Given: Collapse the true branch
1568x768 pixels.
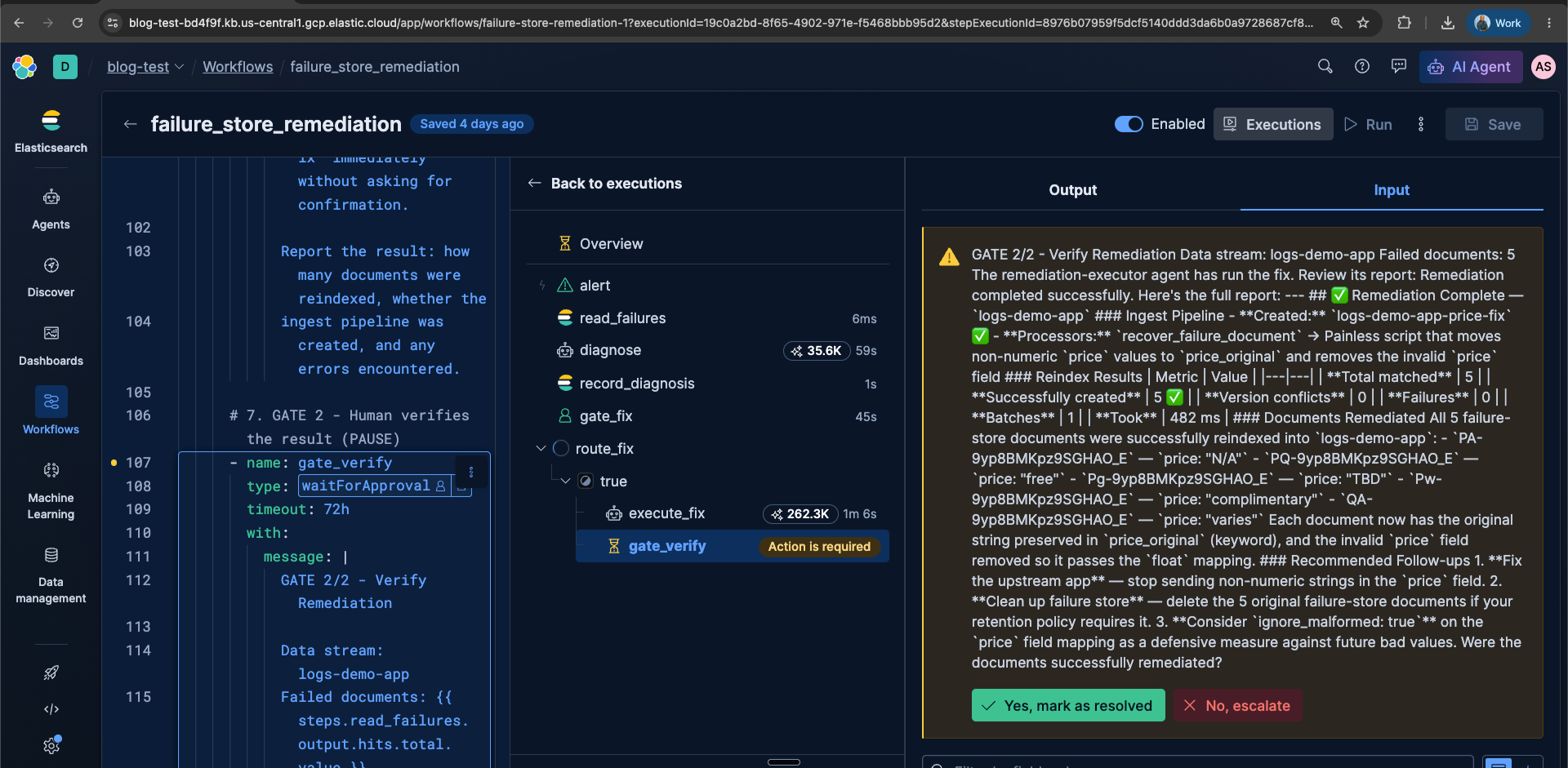Looking at the screenshot, I should pyautogui.click(x=565, y=481).
